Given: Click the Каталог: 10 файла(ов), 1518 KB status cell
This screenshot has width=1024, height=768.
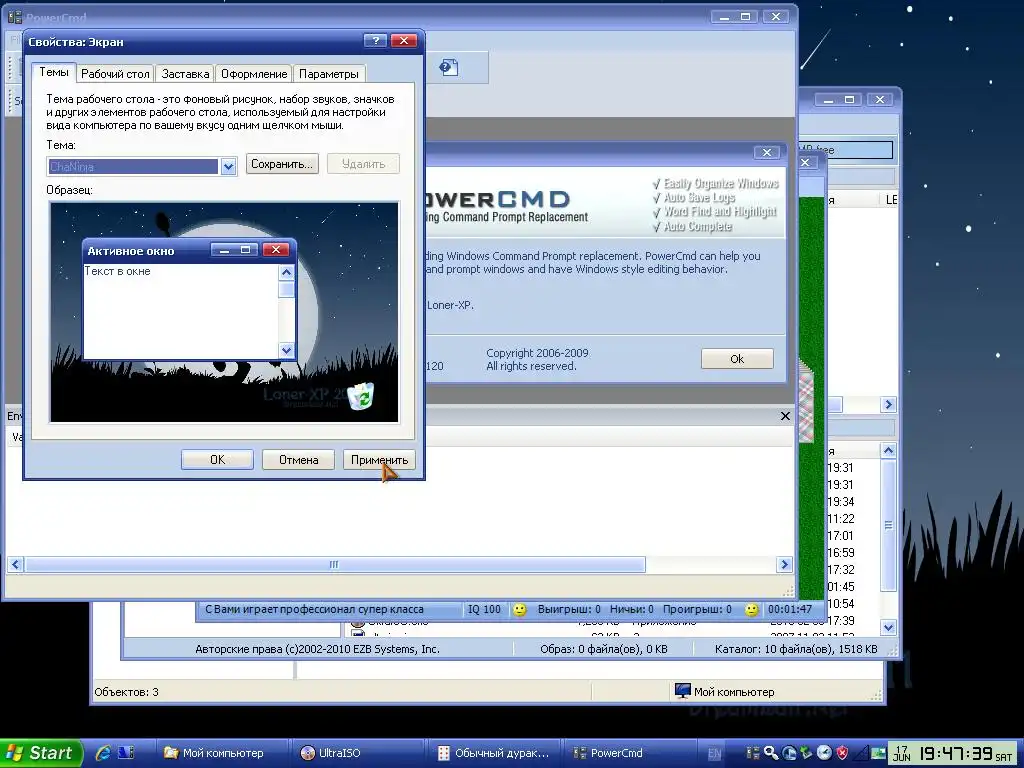Looking at the screenshot, I should 796,649.
